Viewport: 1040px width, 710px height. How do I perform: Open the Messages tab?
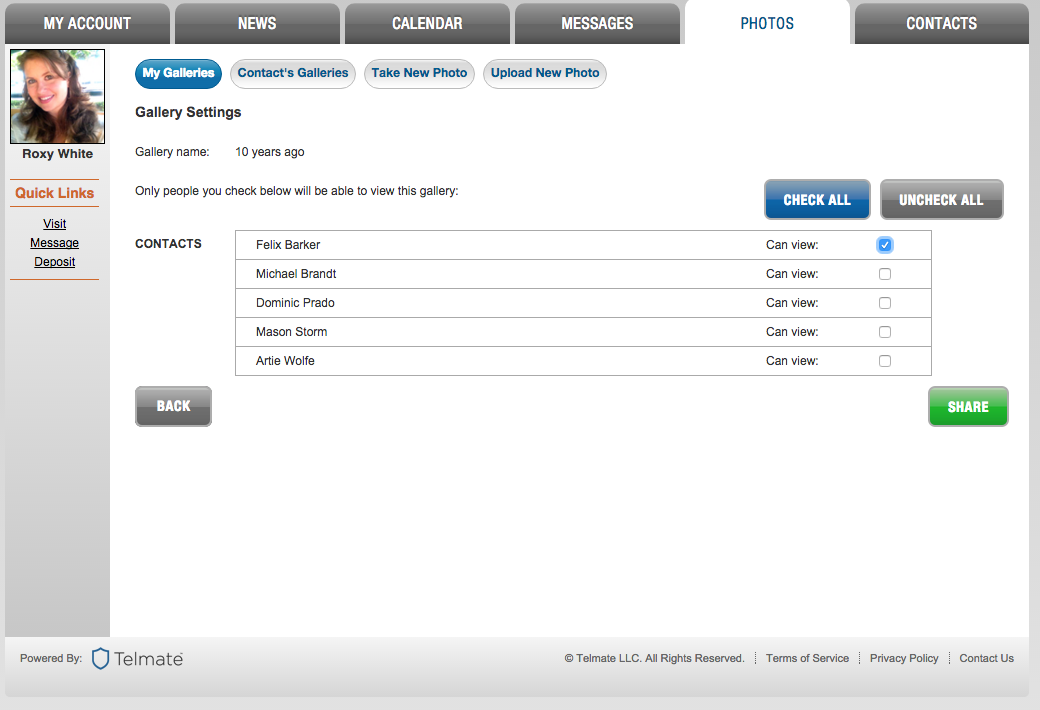597,23
